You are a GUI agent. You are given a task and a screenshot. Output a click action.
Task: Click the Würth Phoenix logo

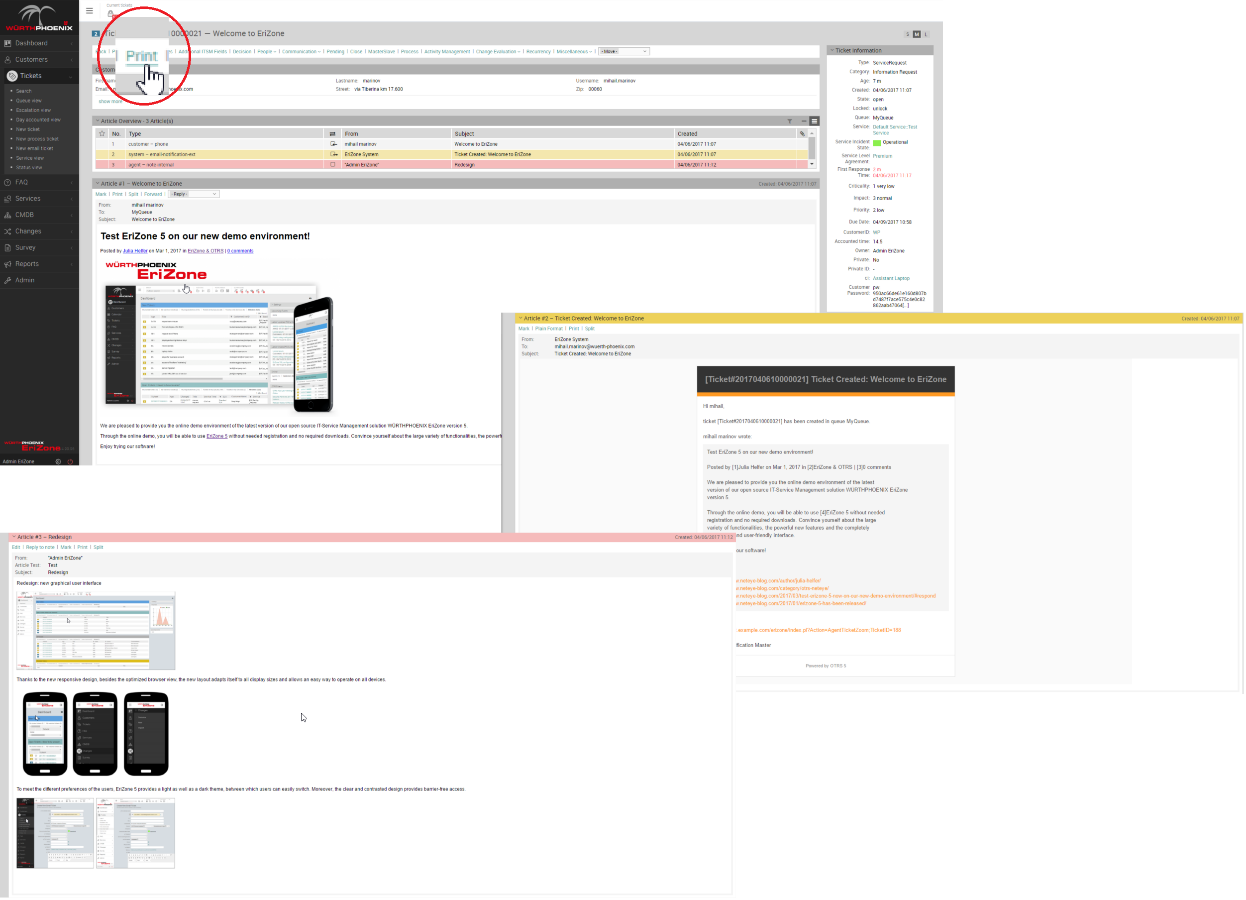click(x=39, y=17)
